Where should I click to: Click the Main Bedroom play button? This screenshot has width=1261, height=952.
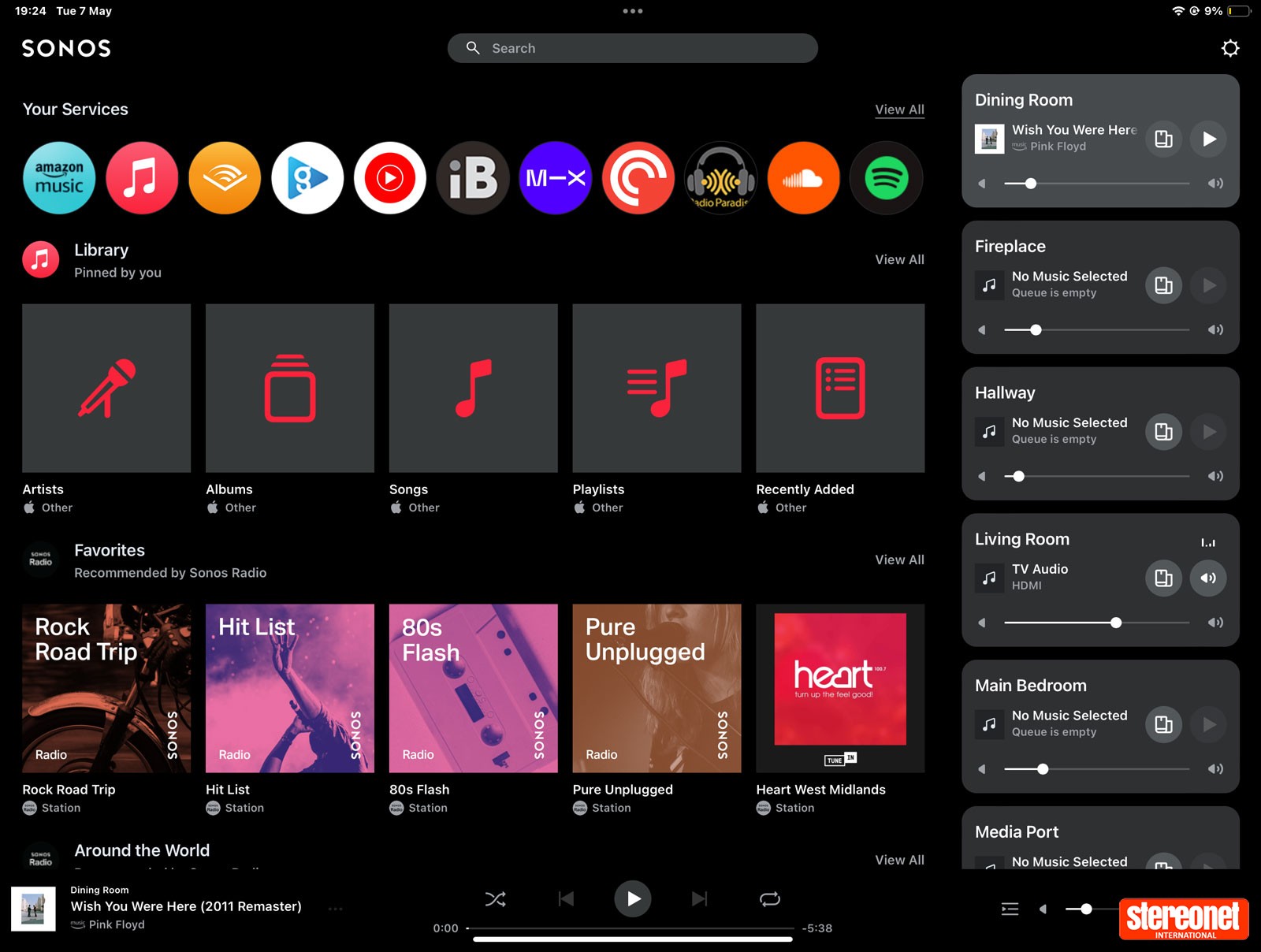coord(1208,724)
